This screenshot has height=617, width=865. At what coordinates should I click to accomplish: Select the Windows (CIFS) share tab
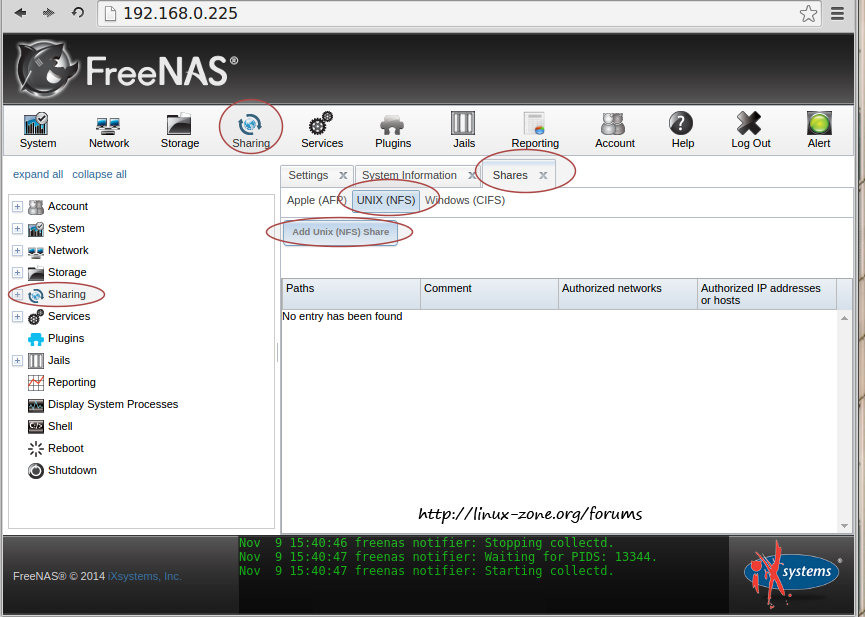[x=465, y=200]
